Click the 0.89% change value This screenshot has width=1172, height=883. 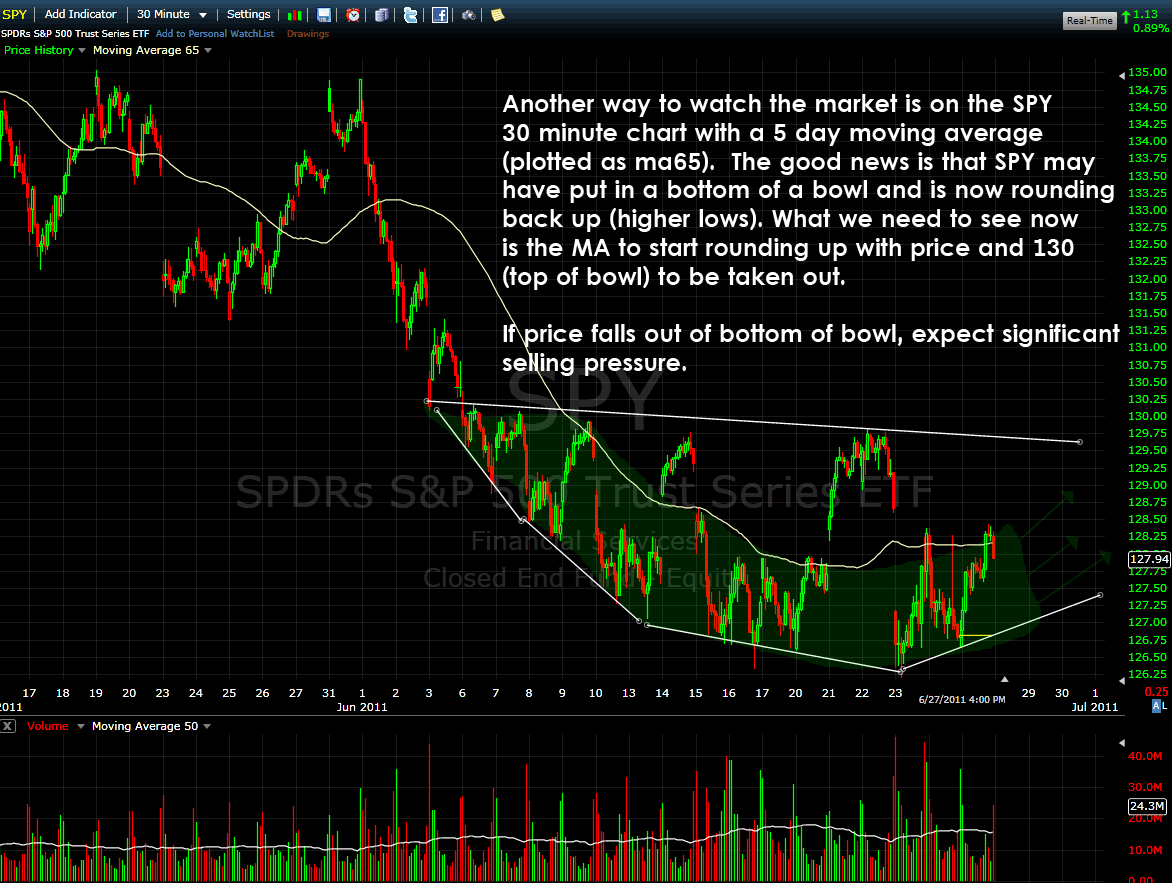click(x=1151, y=28)
